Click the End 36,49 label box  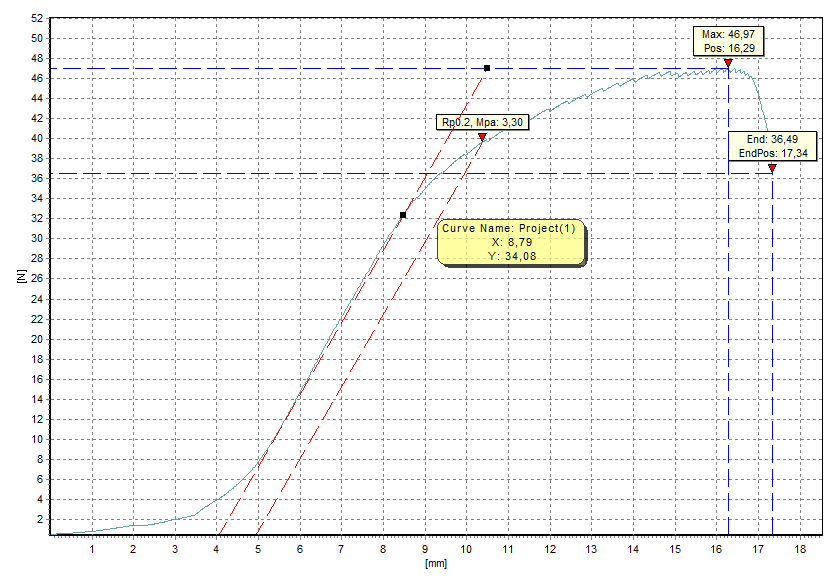coord(773,146)
